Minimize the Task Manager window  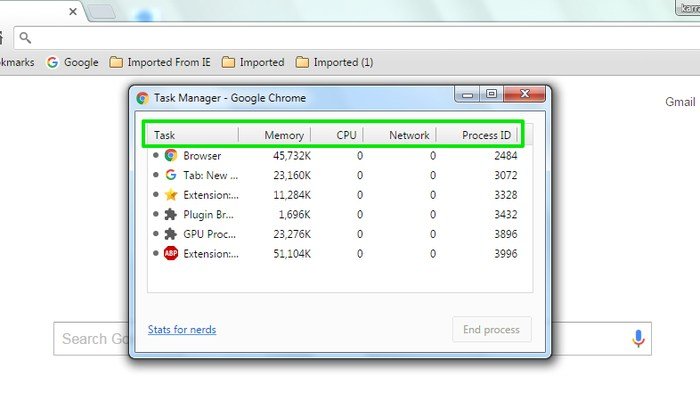click(x=467, y=94)
